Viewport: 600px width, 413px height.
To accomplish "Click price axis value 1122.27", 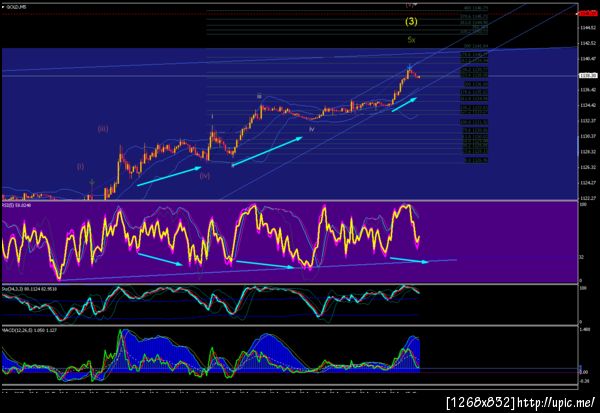I will click(588, 198).
